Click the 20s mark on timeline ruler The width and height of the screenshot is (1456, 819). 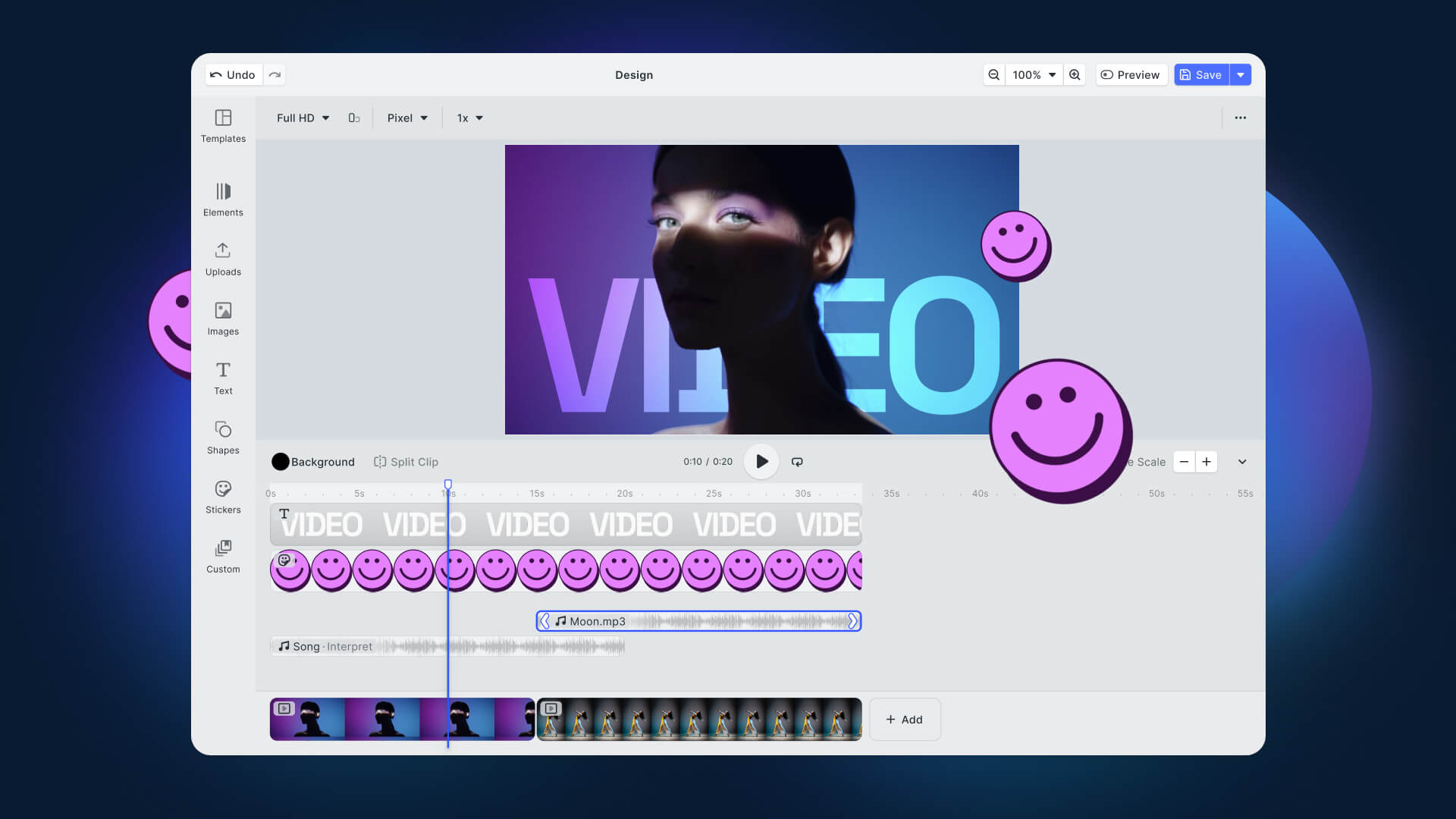tap(624, 494)
